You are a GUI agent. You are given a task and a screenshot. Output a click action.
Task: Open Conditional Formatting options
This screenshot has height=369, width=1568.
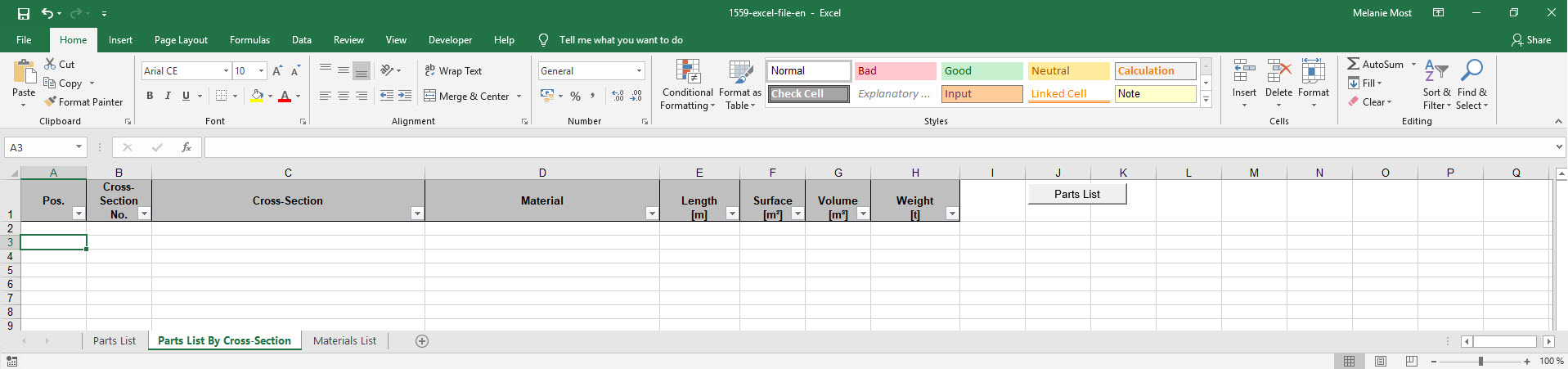pos(687,84)
